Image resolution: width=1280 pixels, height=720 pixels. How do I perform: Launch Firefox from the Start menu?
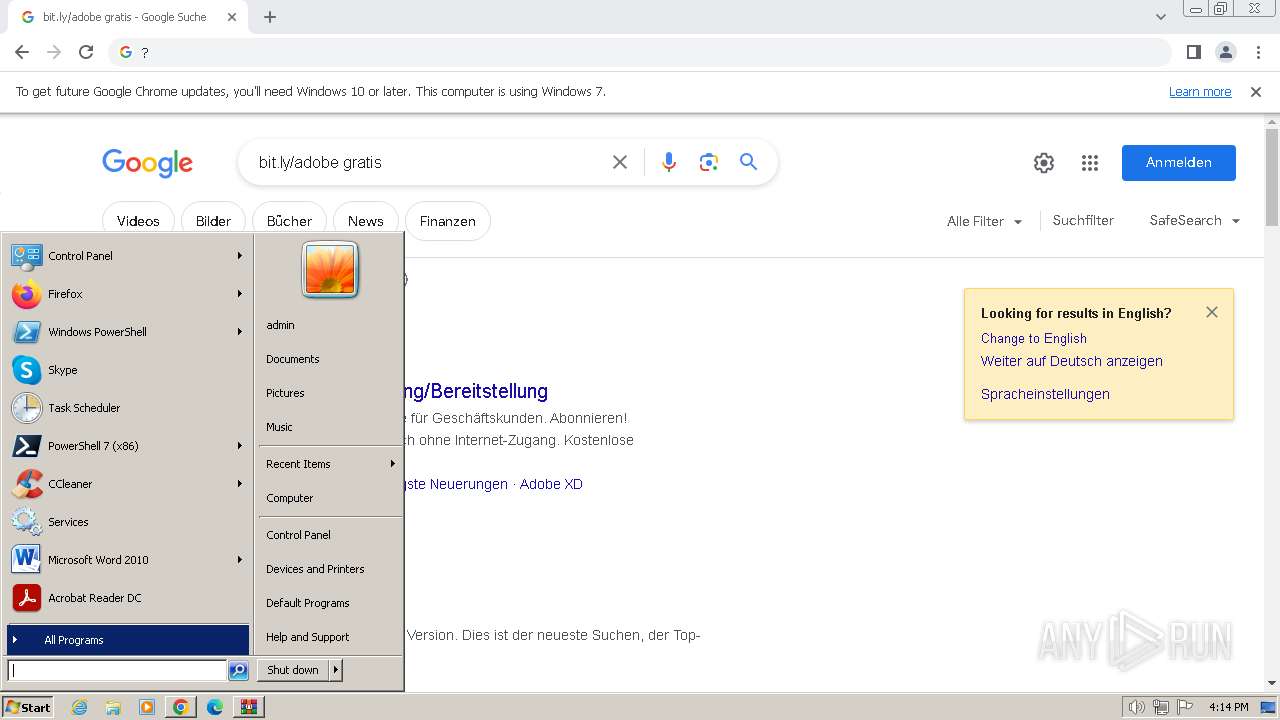pyautogui.click(x=127, y=294)
